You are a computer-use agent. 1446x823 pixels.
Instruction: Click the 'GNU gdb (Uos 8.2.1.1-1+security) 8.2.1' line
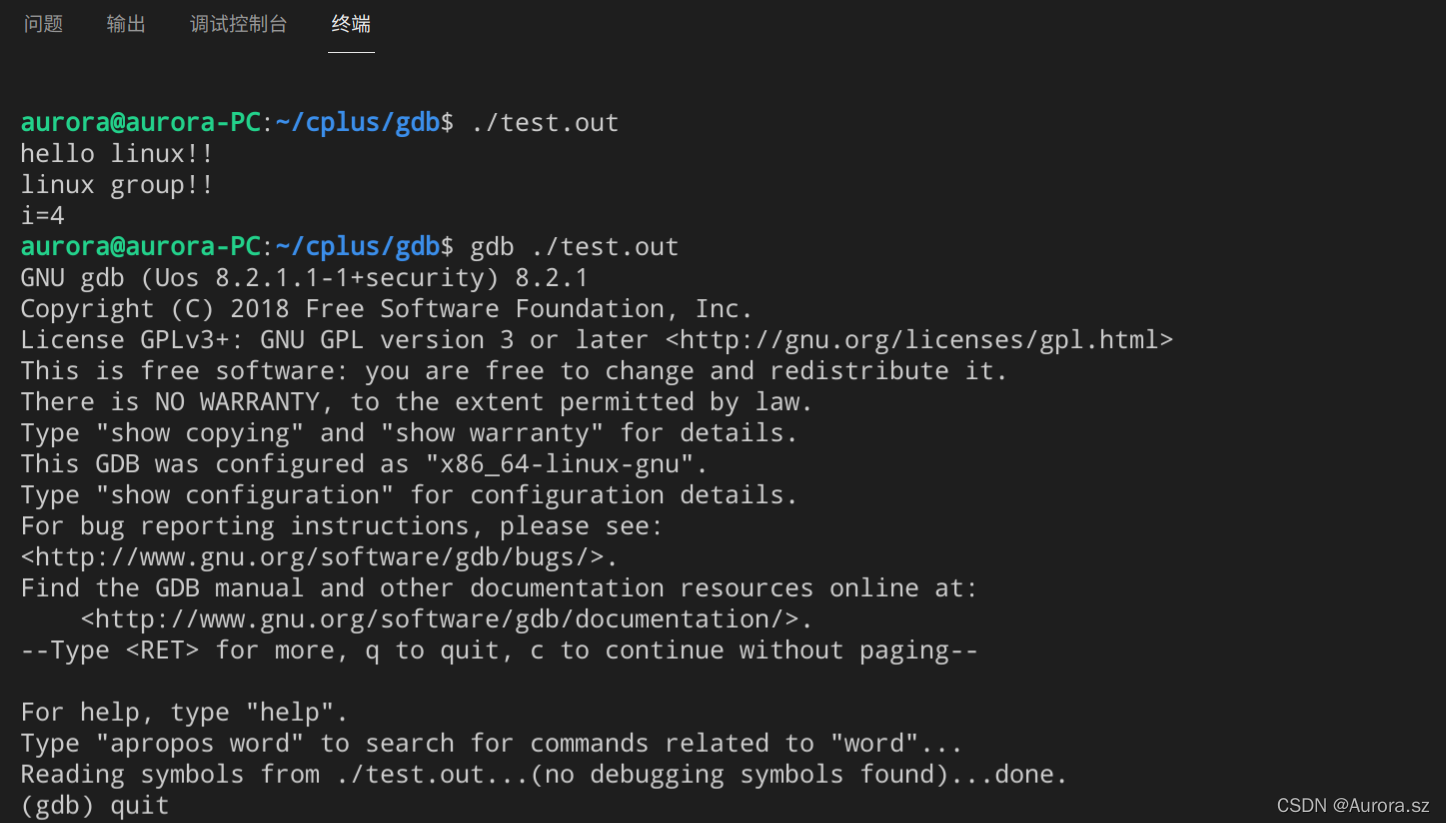point(304,278)
